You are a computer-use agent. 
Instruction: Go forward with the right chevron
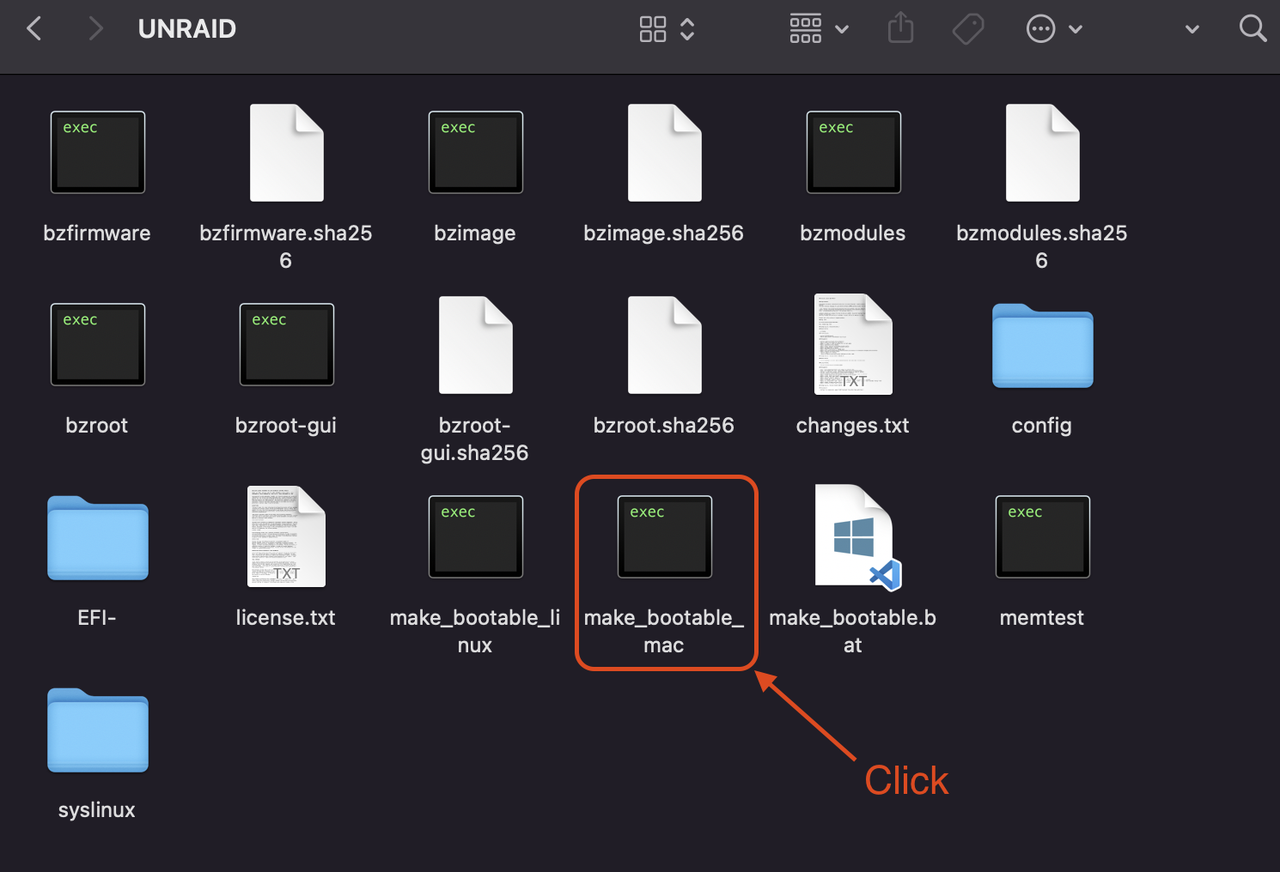pyautogui.click(x=95, y=29)
